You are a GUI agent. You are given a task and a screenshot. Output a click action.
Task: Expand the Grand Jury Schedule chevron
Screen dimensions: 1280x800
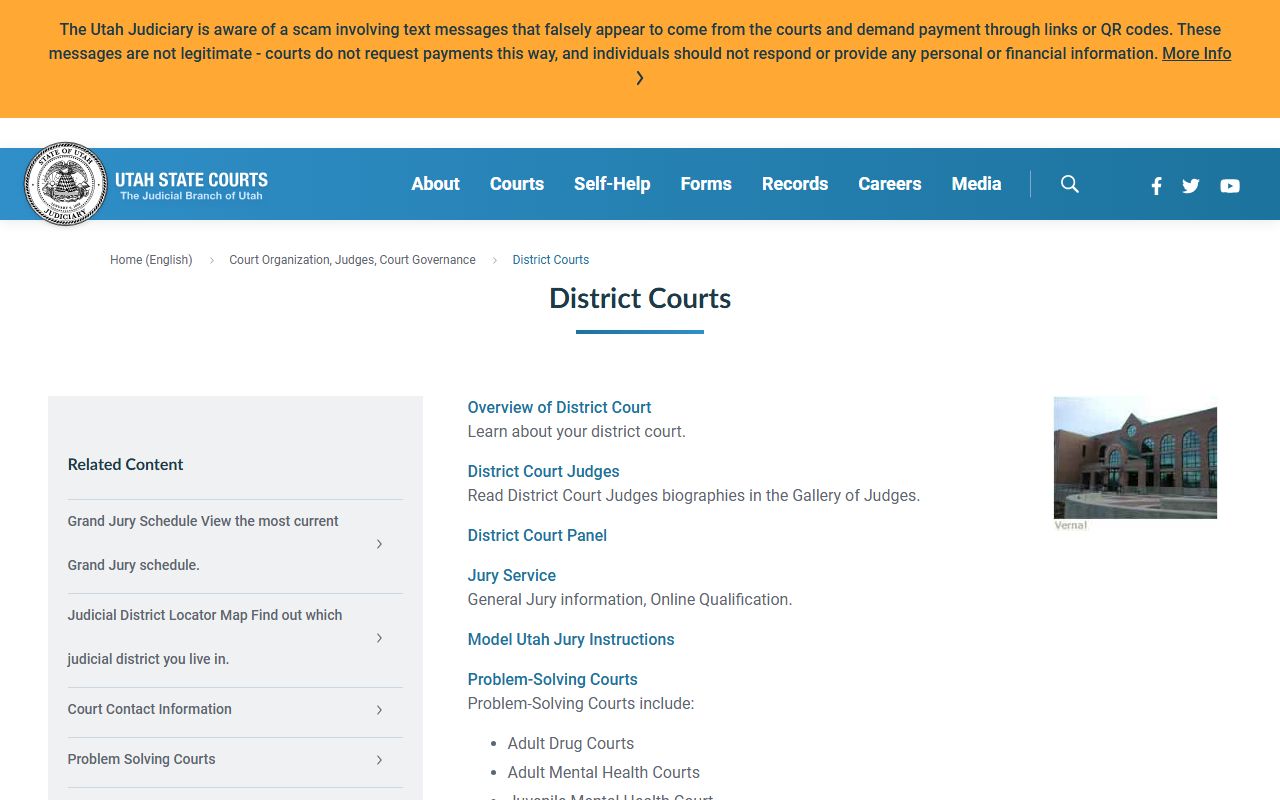379,544
